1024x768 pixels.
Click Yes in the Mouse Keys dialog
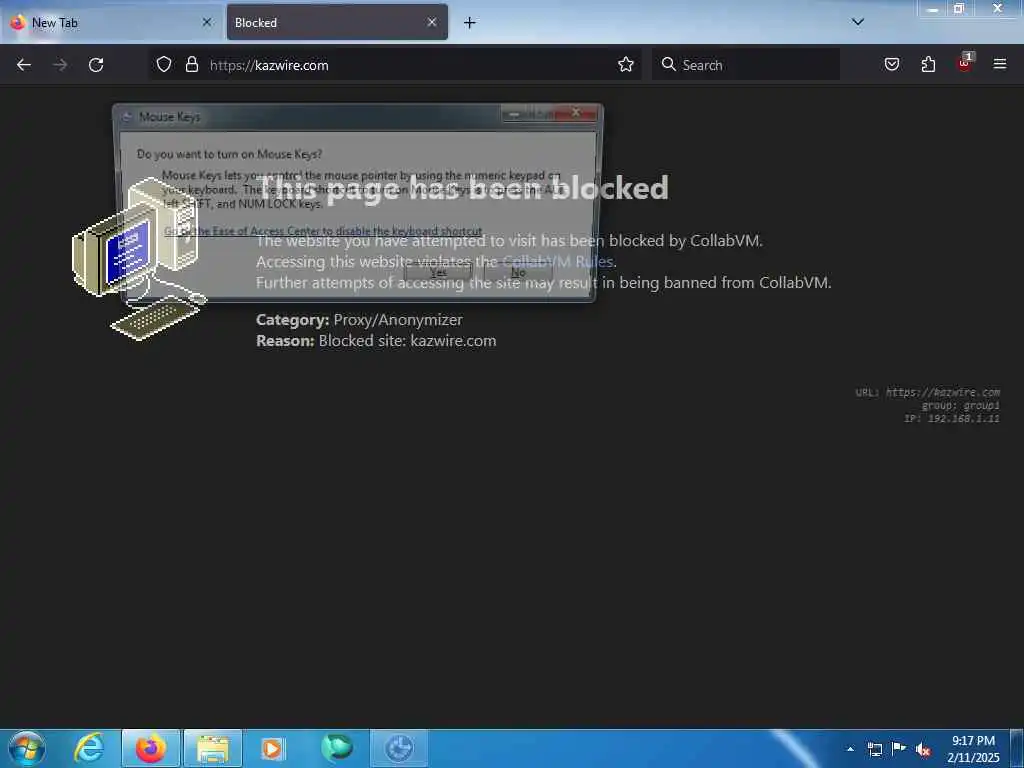click(438, 272)
